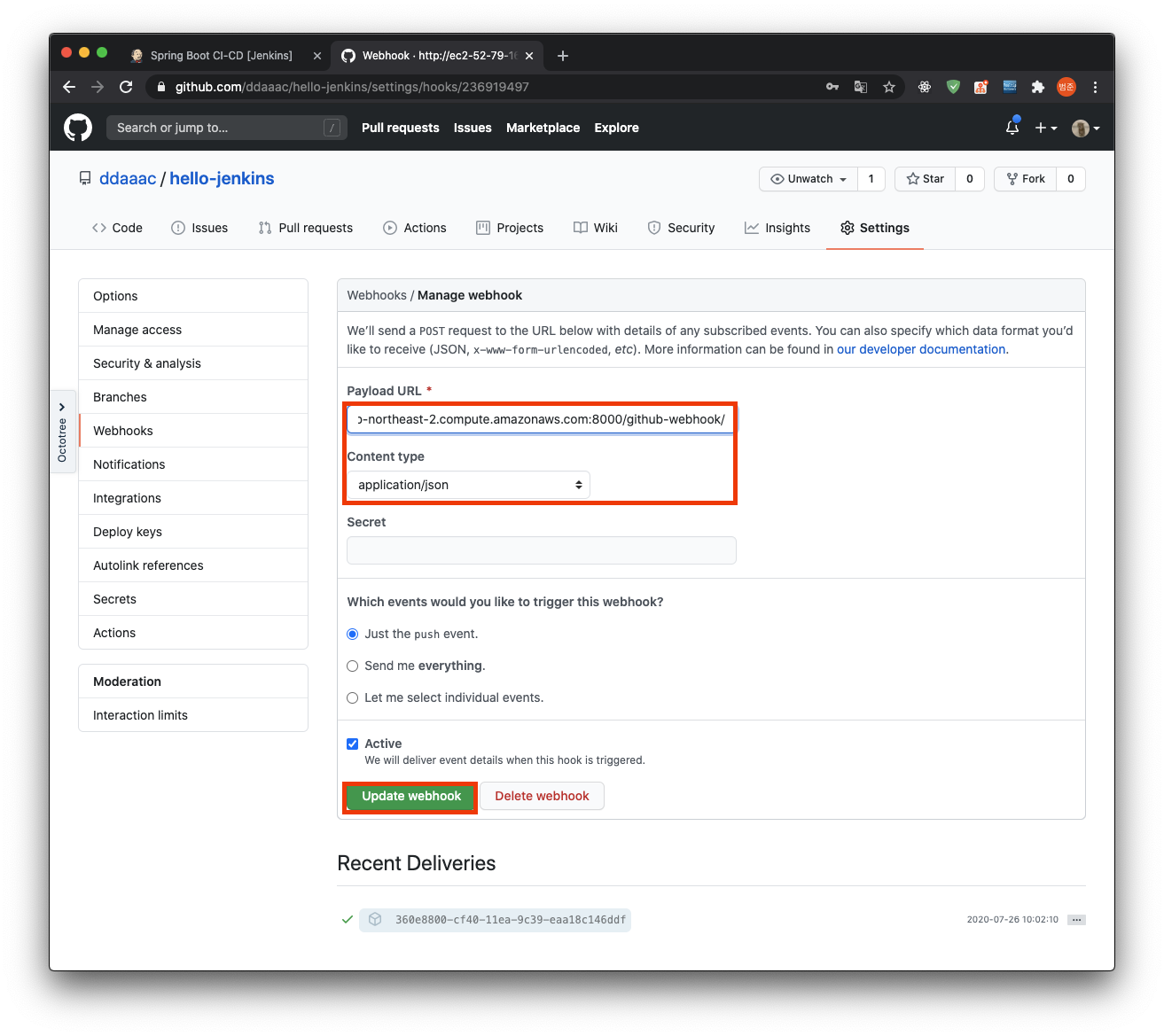Click the translate page icon
The height and width of the screenshot is (1036, 1164).
click(861, 87)
